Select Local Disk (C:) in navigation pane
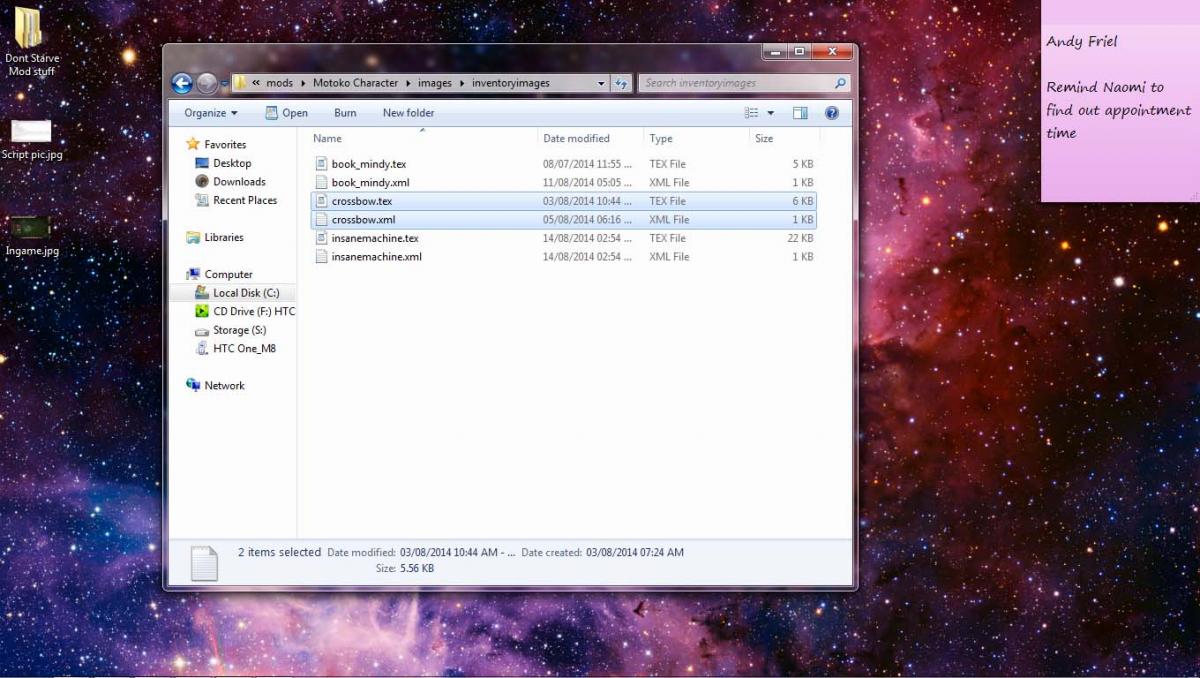Screen dimensions: 1200x678 245,293
